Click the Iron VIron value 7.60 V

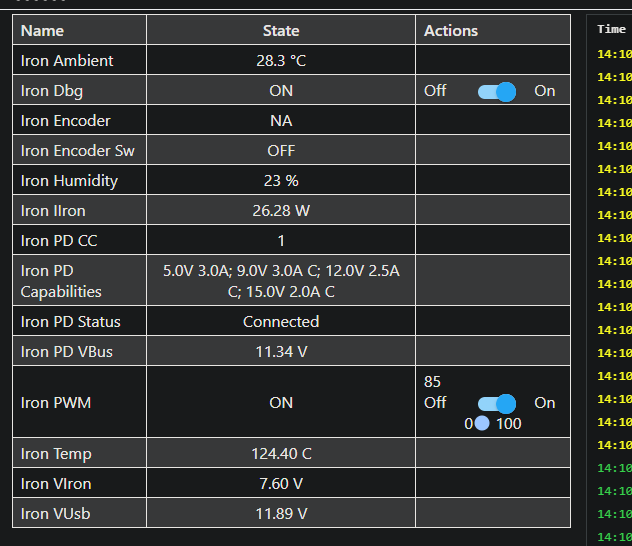point(281,484)
